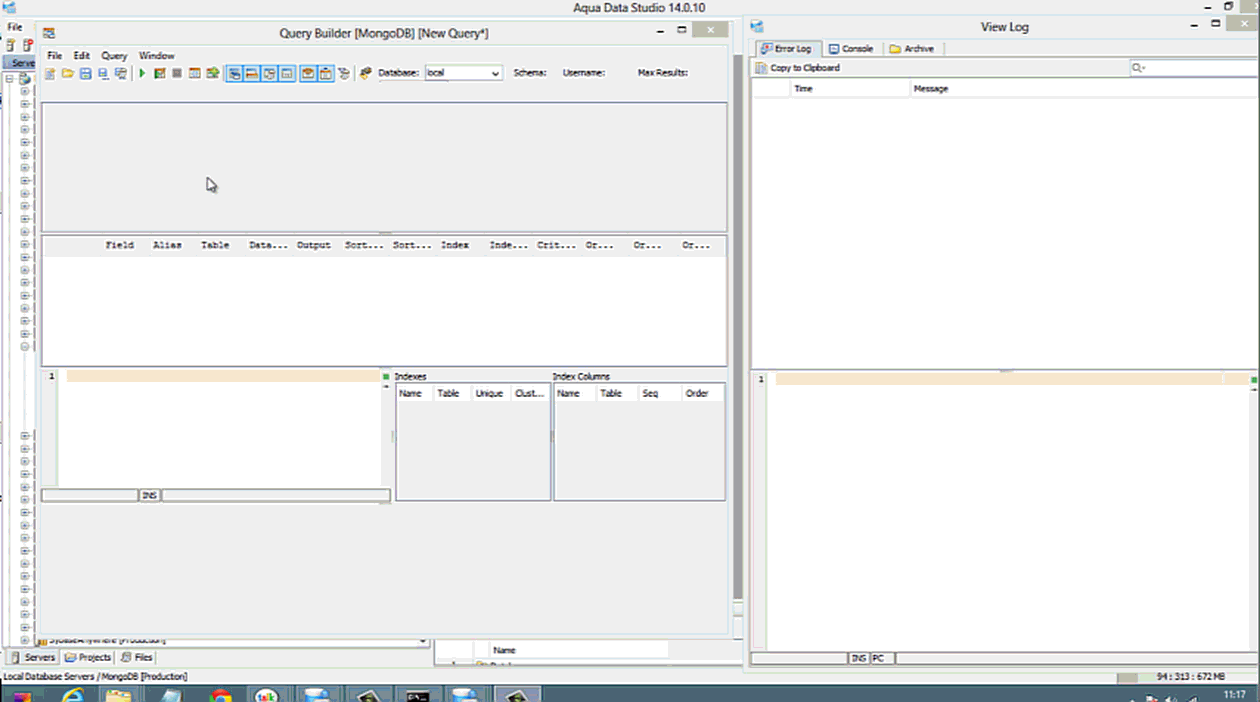Screen dimensions: 1260x702
Task: Click the Execute Edit icon next to the green arrow
Action: tap(160, 73)
